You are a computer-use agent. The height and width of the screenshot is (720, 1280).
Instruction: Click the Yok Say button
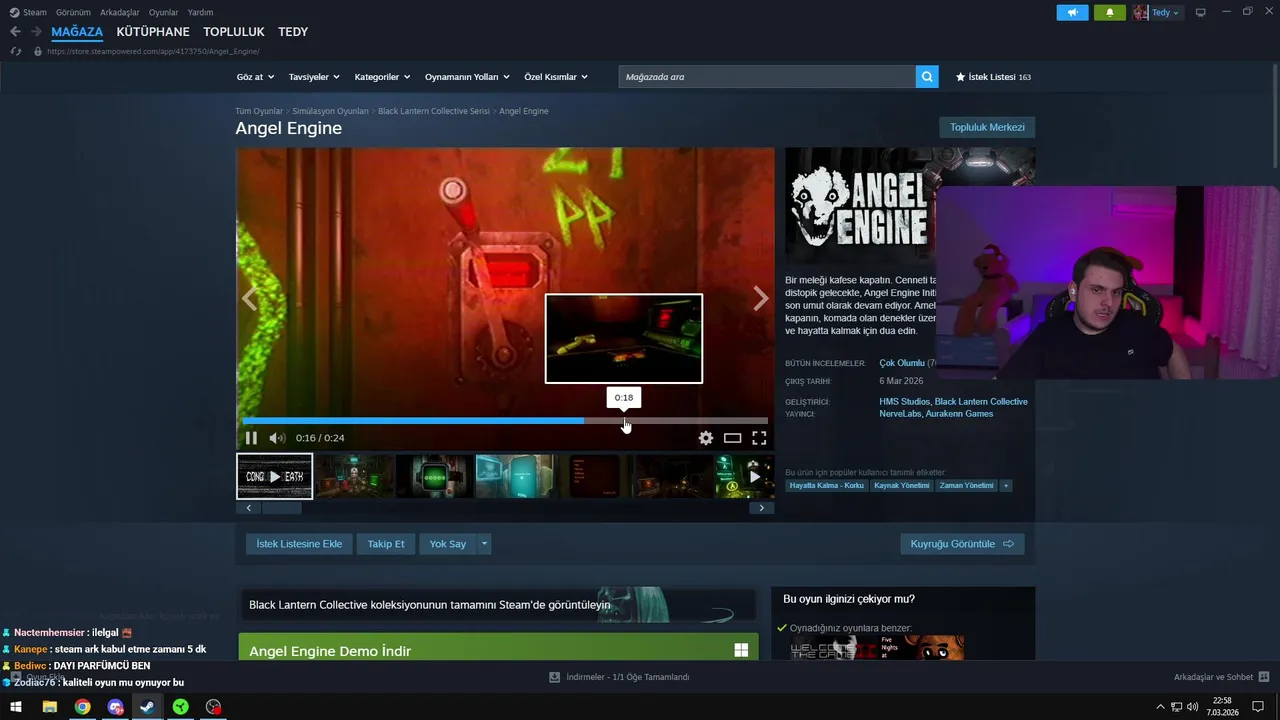tap(448, 544)
